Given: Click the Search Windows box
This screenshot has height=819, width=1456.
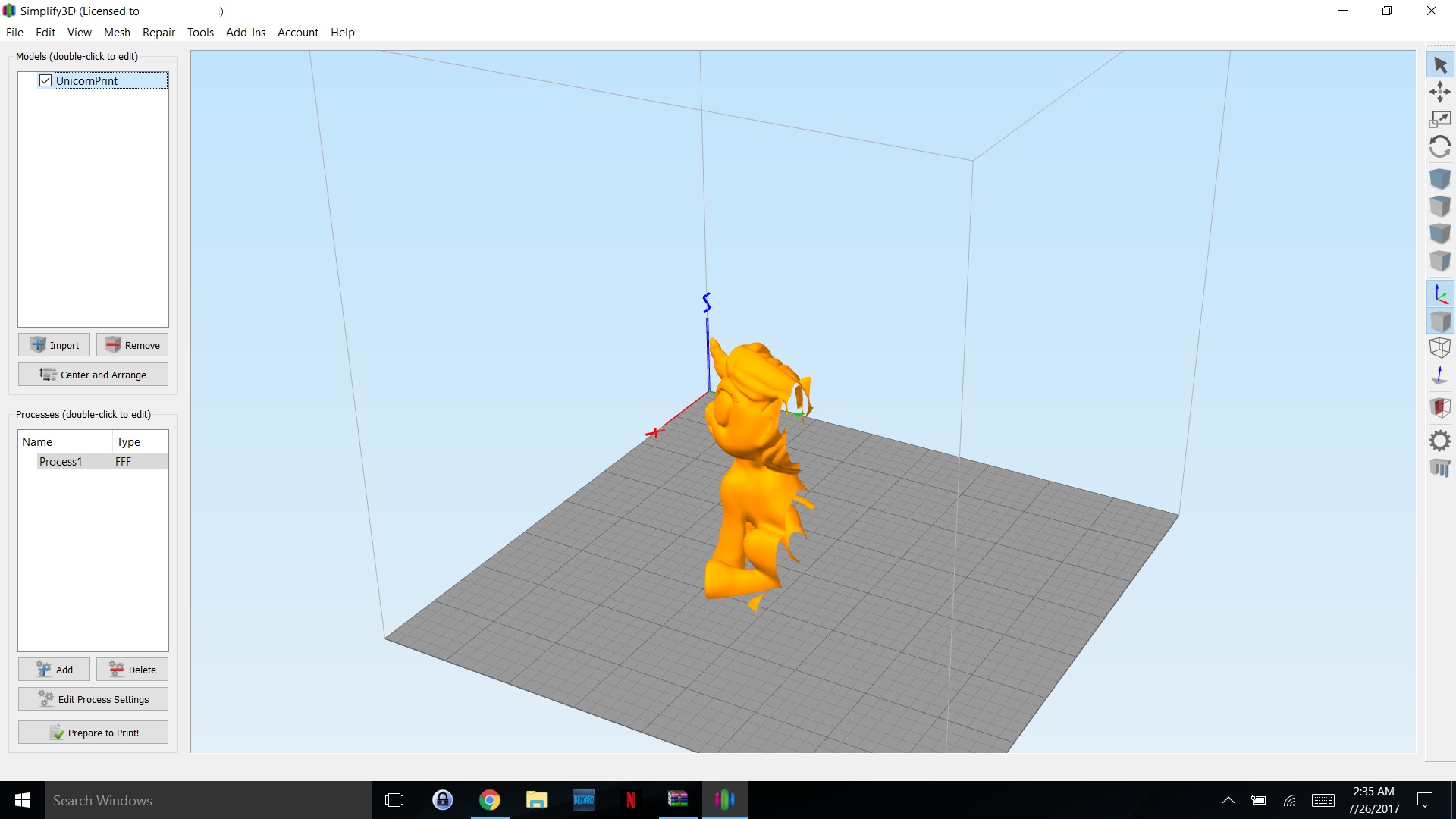Looking at the screenshot, I should [209, 800].
